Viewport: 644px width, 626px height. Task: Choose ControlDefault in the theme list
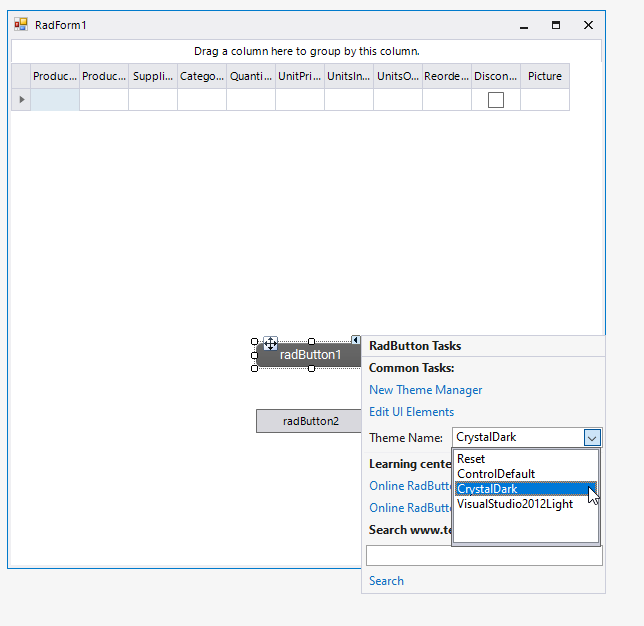click(496, 474)
